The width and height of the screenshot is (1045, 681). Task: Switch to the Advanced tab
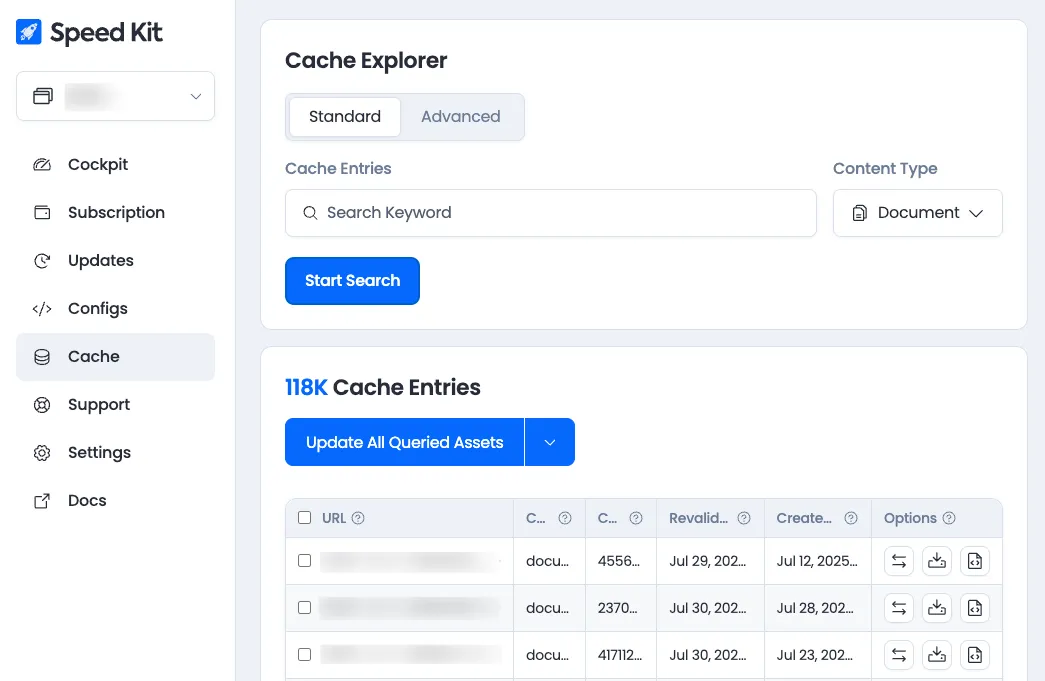coord(461,117)
